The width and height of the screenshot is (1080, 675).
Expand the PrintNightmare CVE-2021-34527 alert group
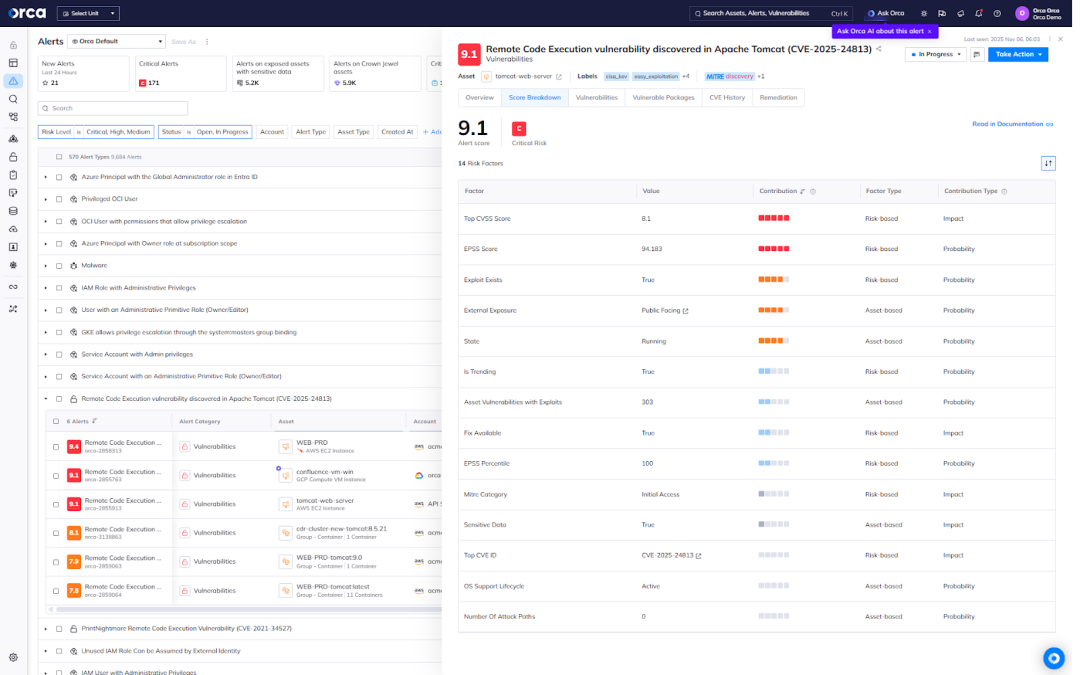pyautogui.click(x=45, y=629)
